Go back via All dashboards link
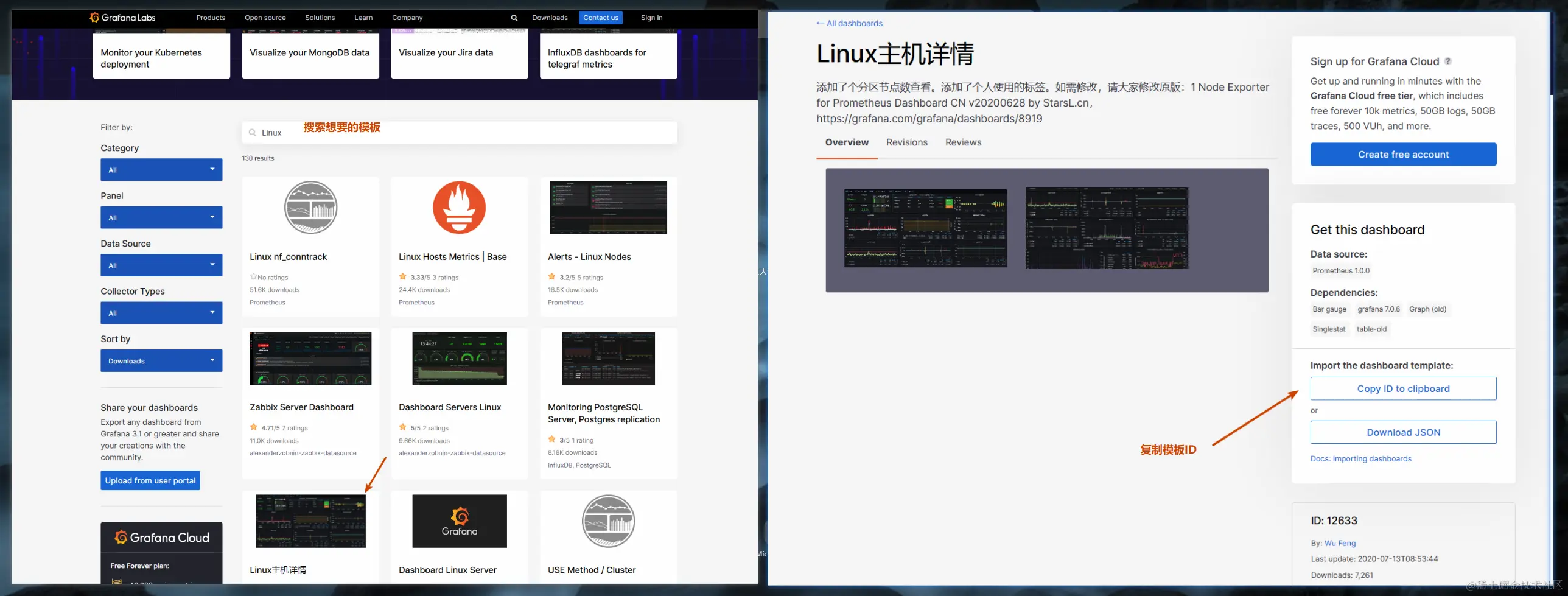1568x596 pixels. tap(850, 23)
